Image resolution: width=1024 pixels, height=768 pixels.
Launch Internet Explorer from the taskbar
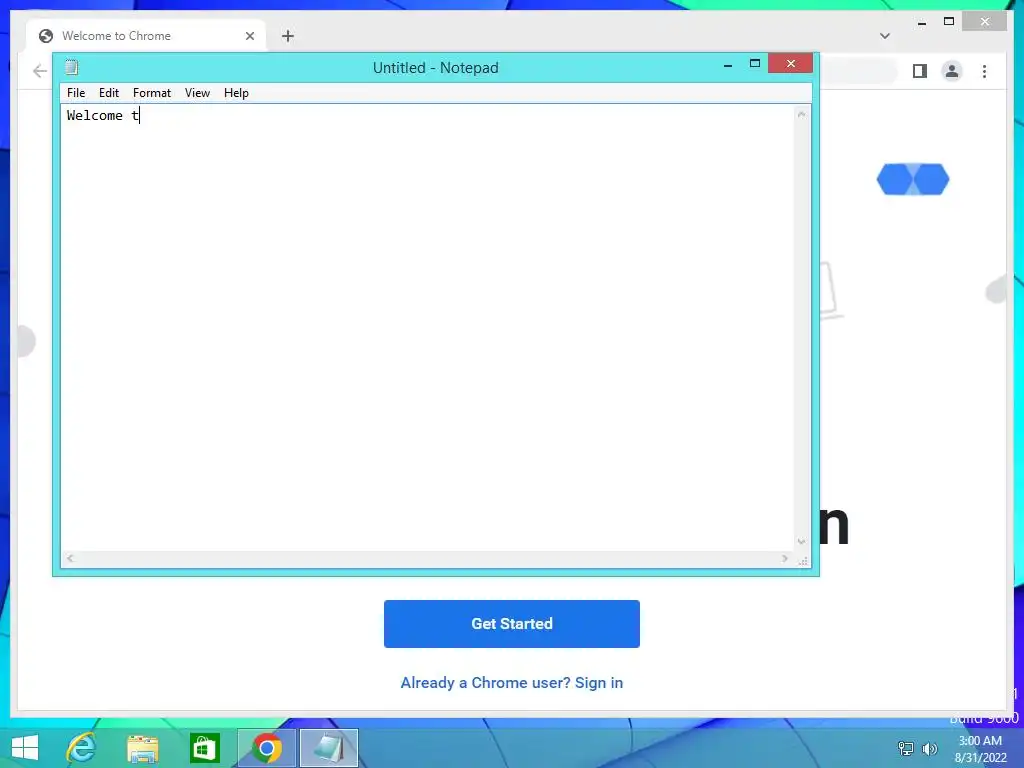(x=82, y=748)
